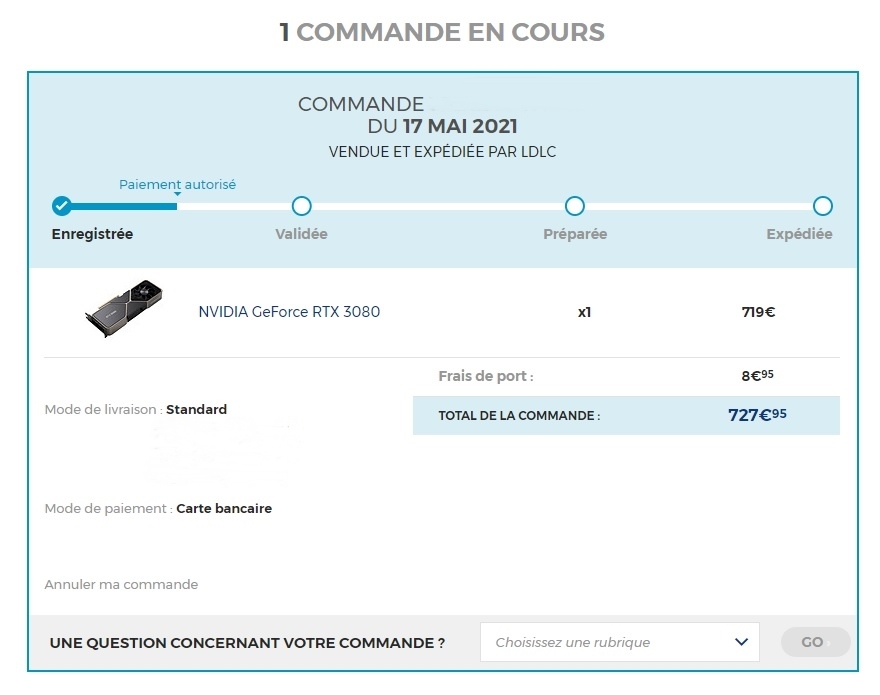880x695 pixels.
Task: Click the order progress bar
Action: coord(442,206)
